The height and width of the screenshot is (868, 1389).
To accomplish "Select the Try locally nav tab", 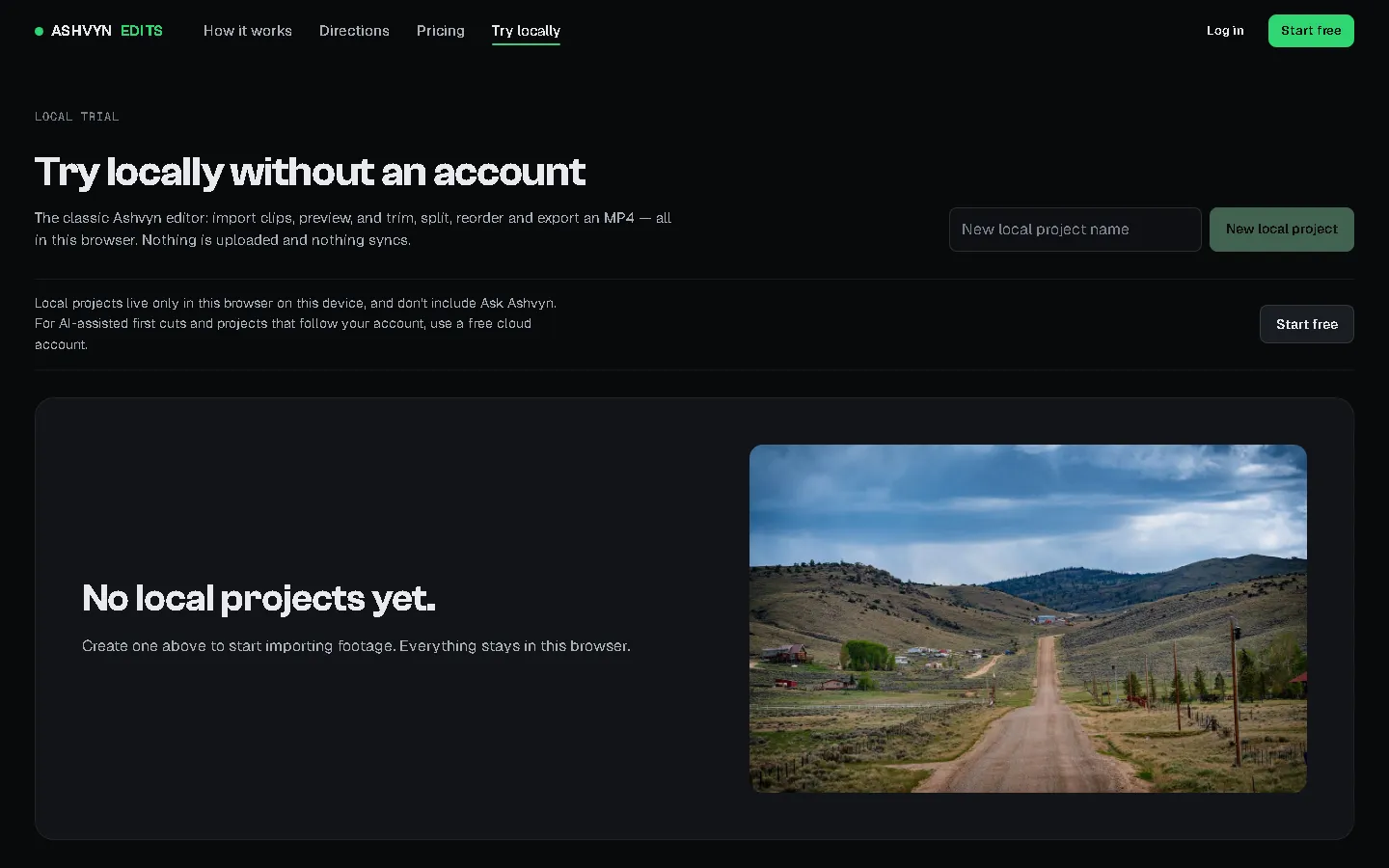I will click(x=526, y=31).
